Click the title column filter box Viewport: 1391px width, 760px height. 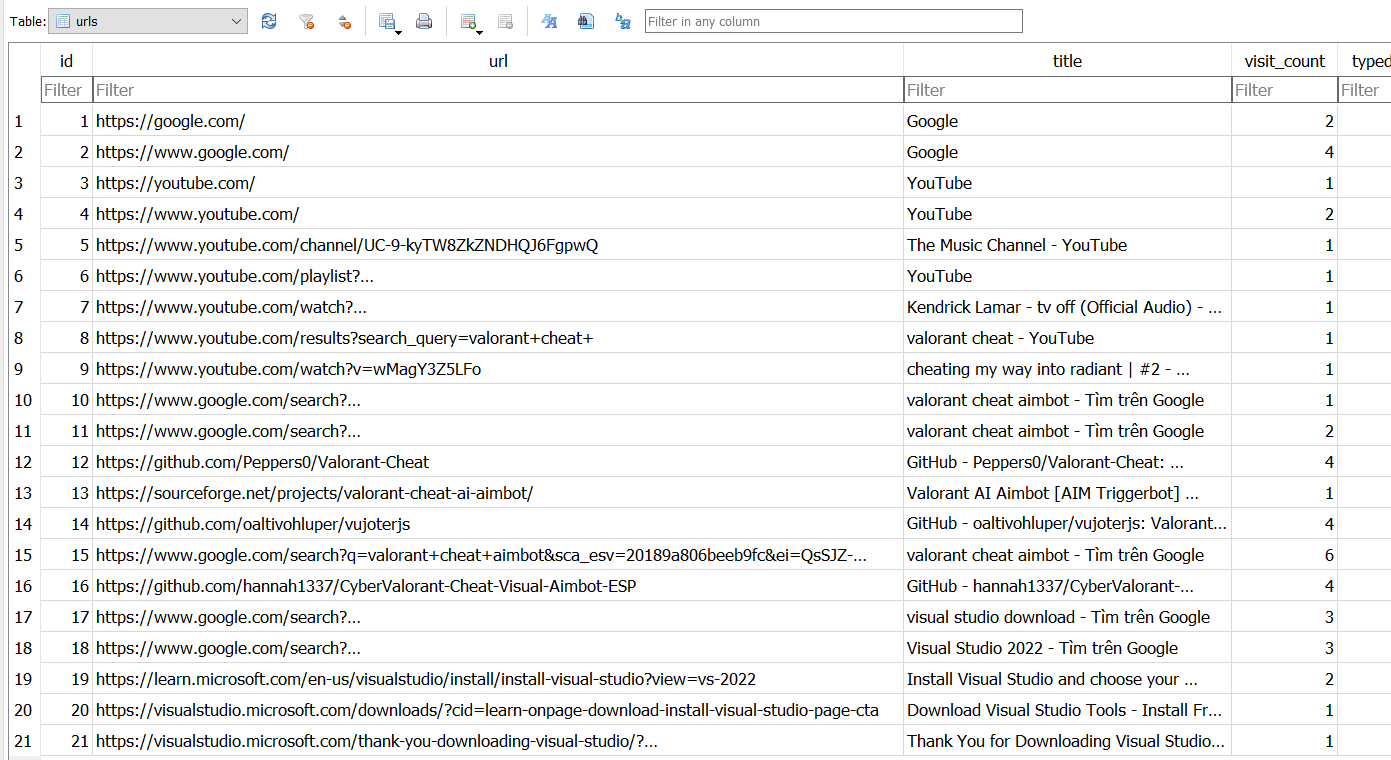click(1067, 90)
